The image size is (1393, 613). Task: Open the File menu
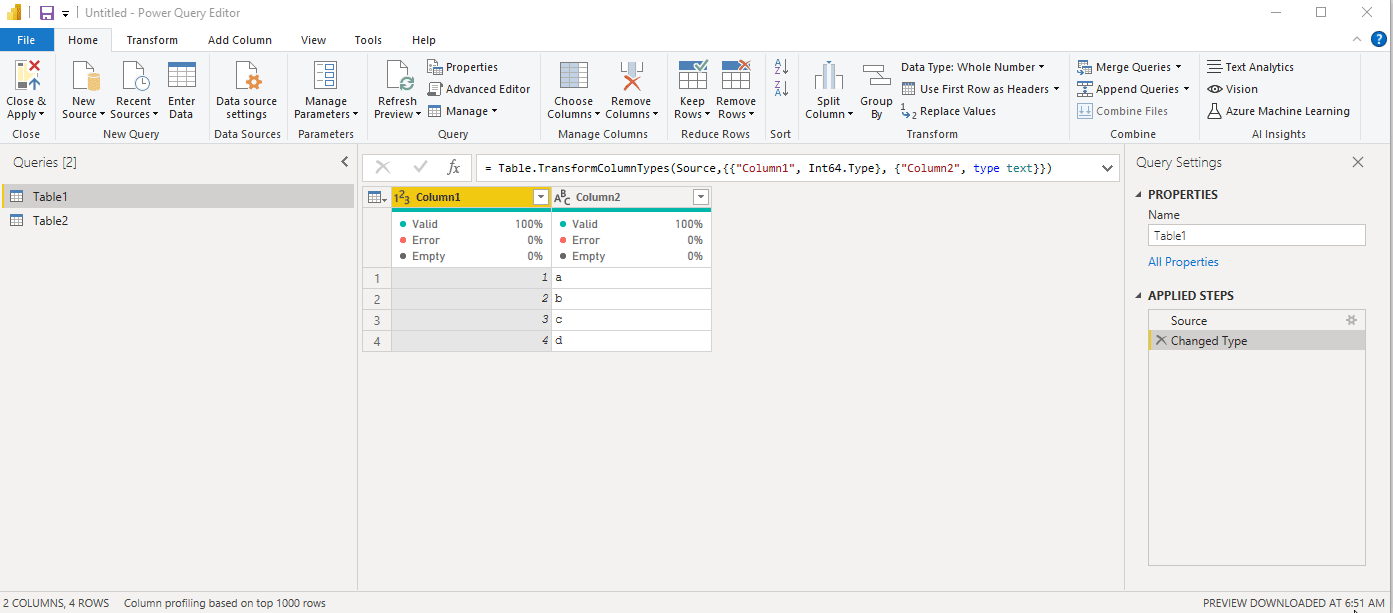tap(27, 40)
